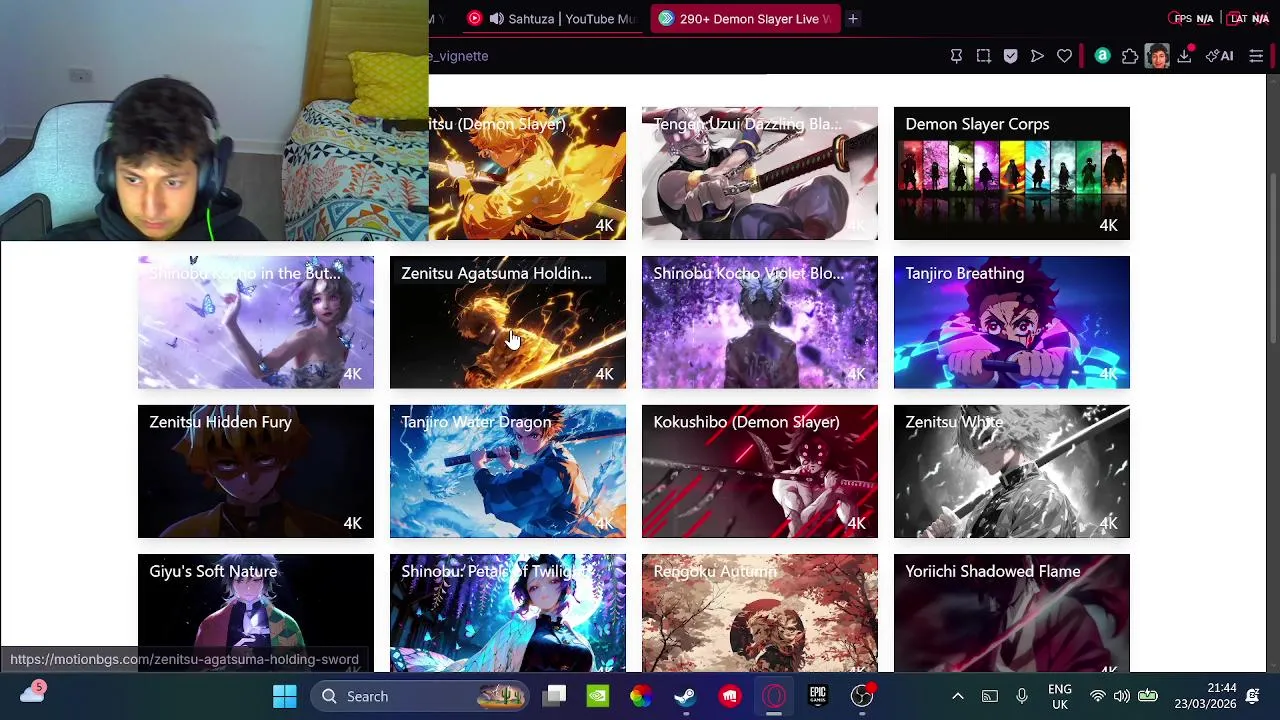Image resolution: width=1280 pixels, height=720 pixels.
Task: Open a new browser tab with plus
Action: click(x=853, y=19)
